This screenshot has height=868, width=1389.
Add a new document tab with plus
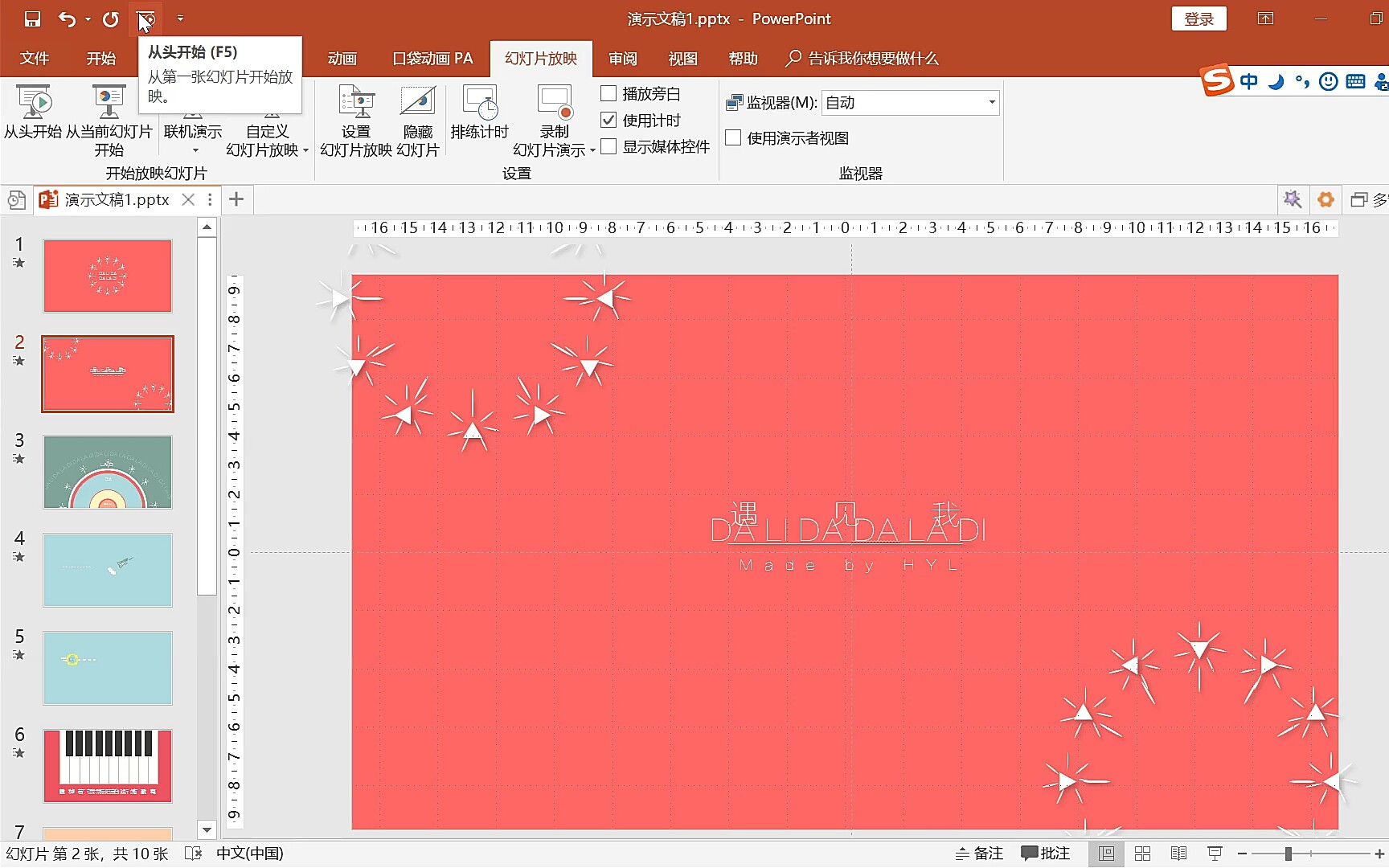point(236,199)
